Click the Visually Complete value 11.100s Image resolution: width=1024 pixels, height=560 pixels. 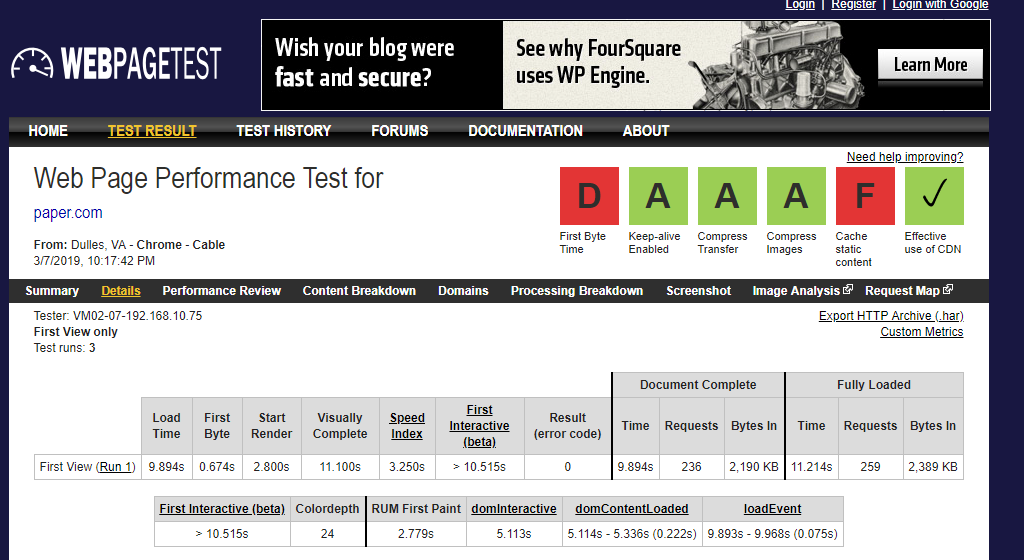click(340, 467)
